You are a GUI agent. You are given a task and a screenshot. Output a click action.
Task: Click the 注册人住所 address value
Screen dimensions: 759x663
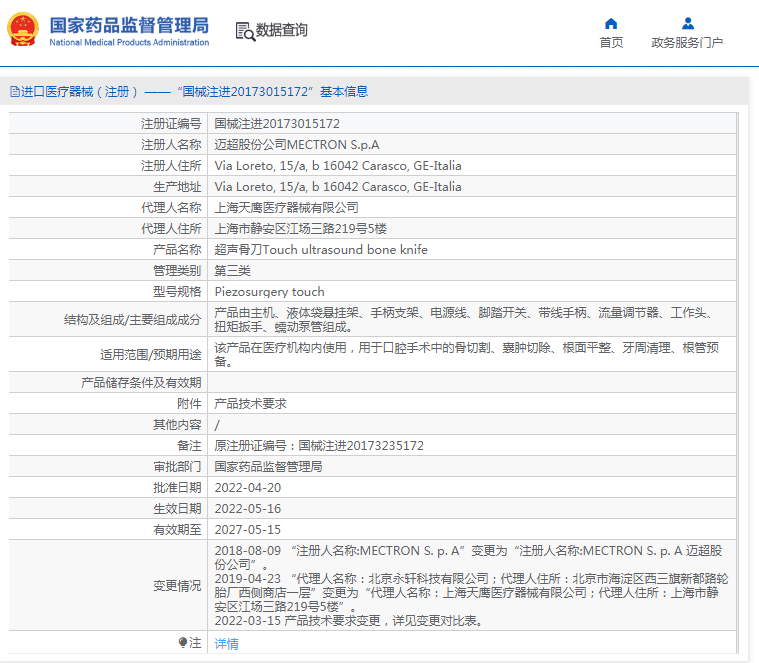coord(338,166)
